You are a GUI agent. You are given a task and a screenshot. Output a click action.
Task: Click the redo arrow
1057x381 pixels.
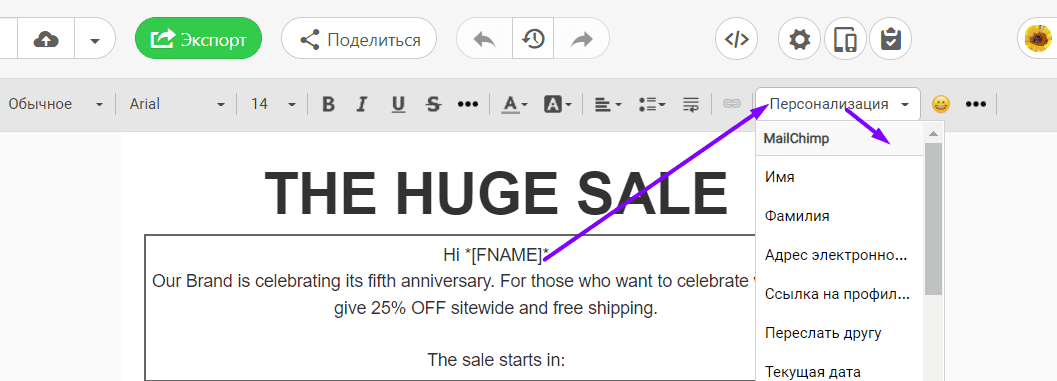click(x=581, y=39)
